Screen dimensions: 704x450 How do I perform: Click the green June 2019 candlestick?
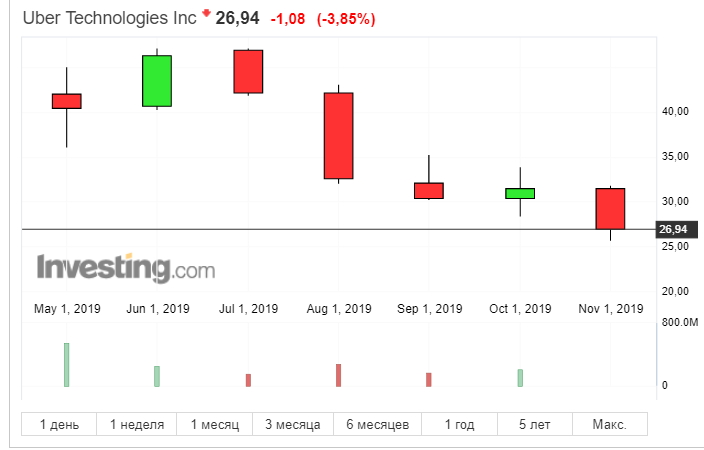coord(157,80)
